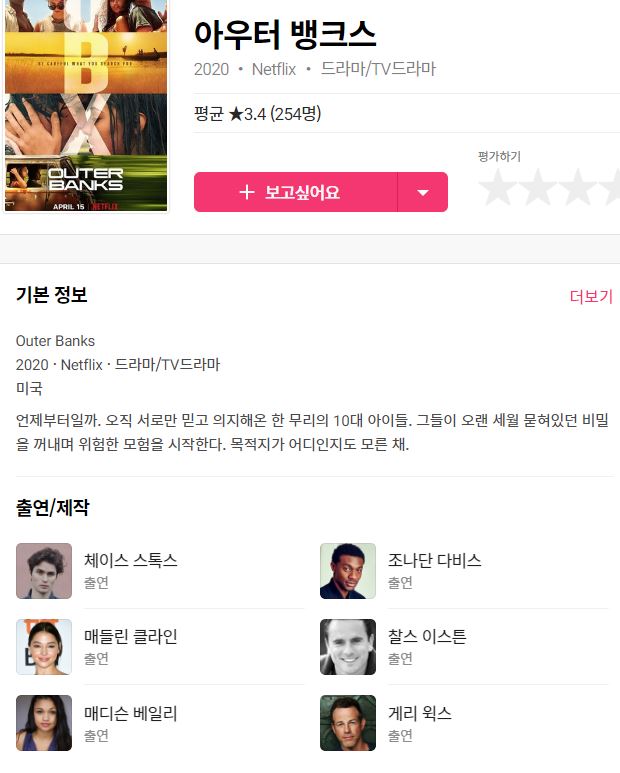Open cast member name 게리 윅스
The width and height of the screenshot is (620, 773).
(420, 712)
